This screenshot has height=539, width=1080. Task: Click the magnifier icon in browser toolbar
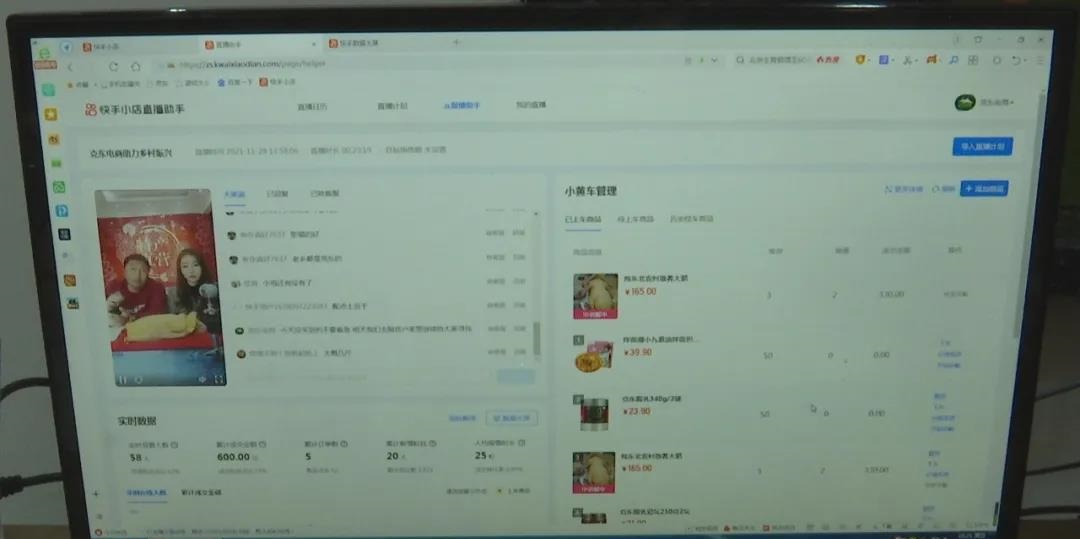953,61
